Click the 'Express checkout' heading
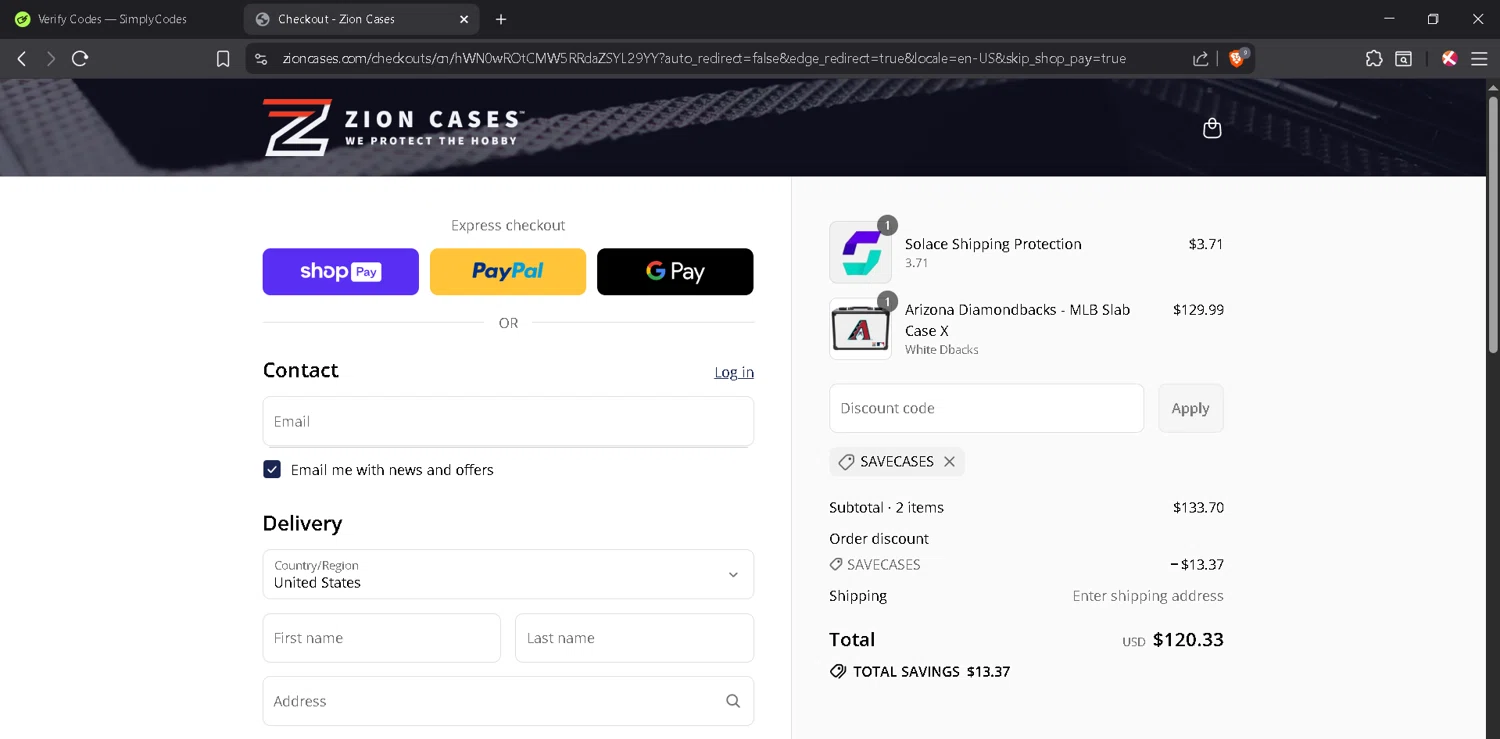 pyautogui.click(x=508, y=225)
